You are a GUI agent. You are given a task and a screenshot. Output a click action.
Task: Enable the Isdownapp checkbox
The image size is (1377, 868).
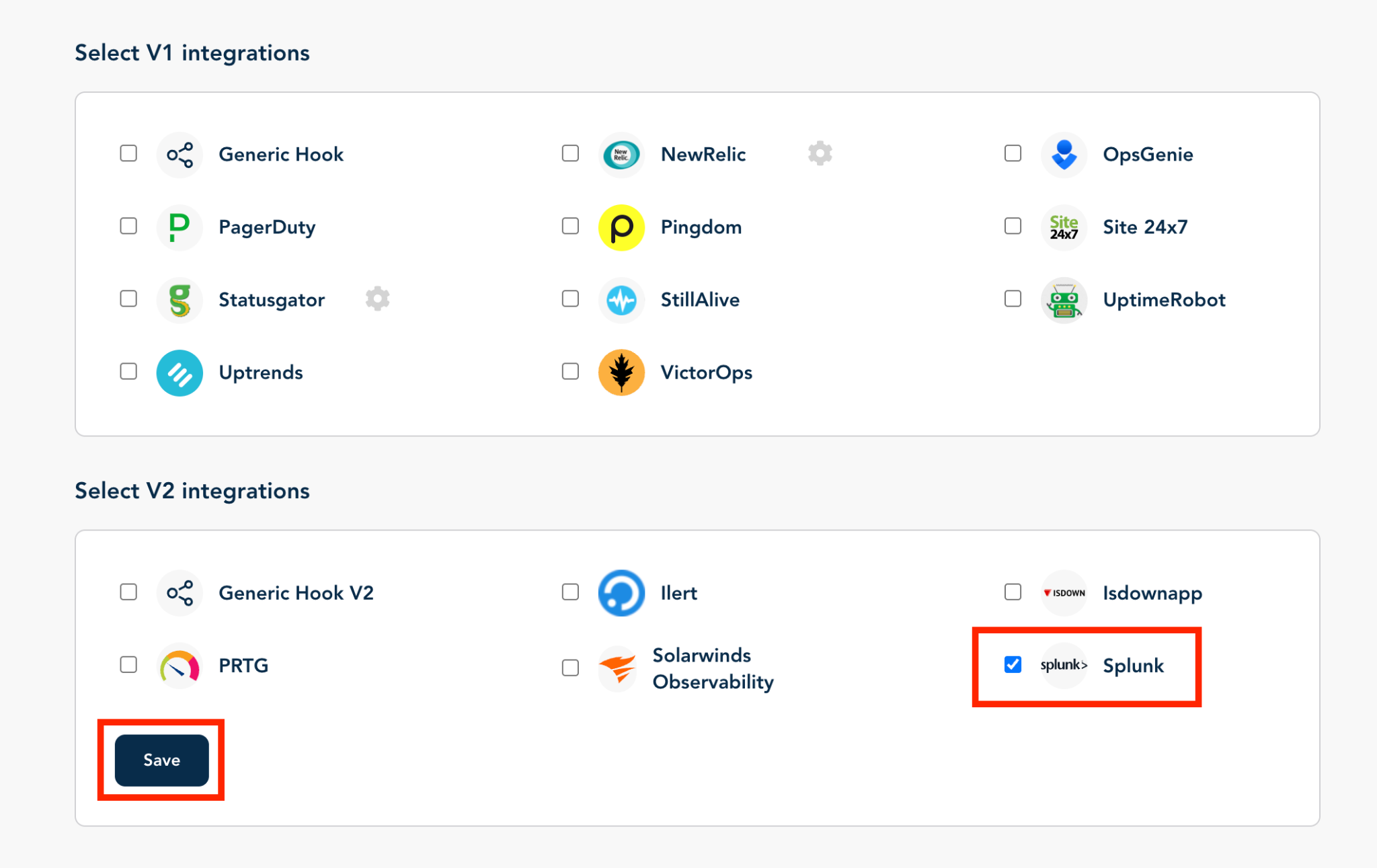pyautogui.click(x=1013, y=592)
